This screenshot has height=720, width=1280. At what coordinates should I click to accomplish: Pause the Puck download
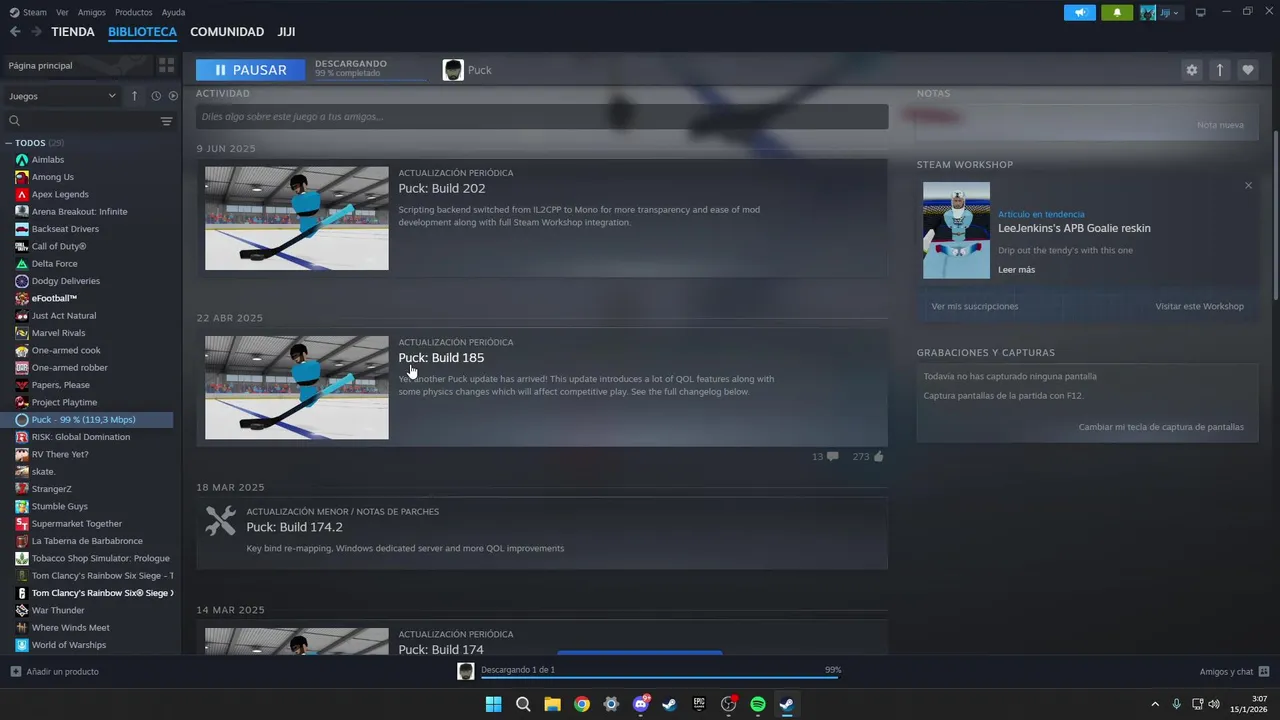pyautogui.click(x=251, y=70)
